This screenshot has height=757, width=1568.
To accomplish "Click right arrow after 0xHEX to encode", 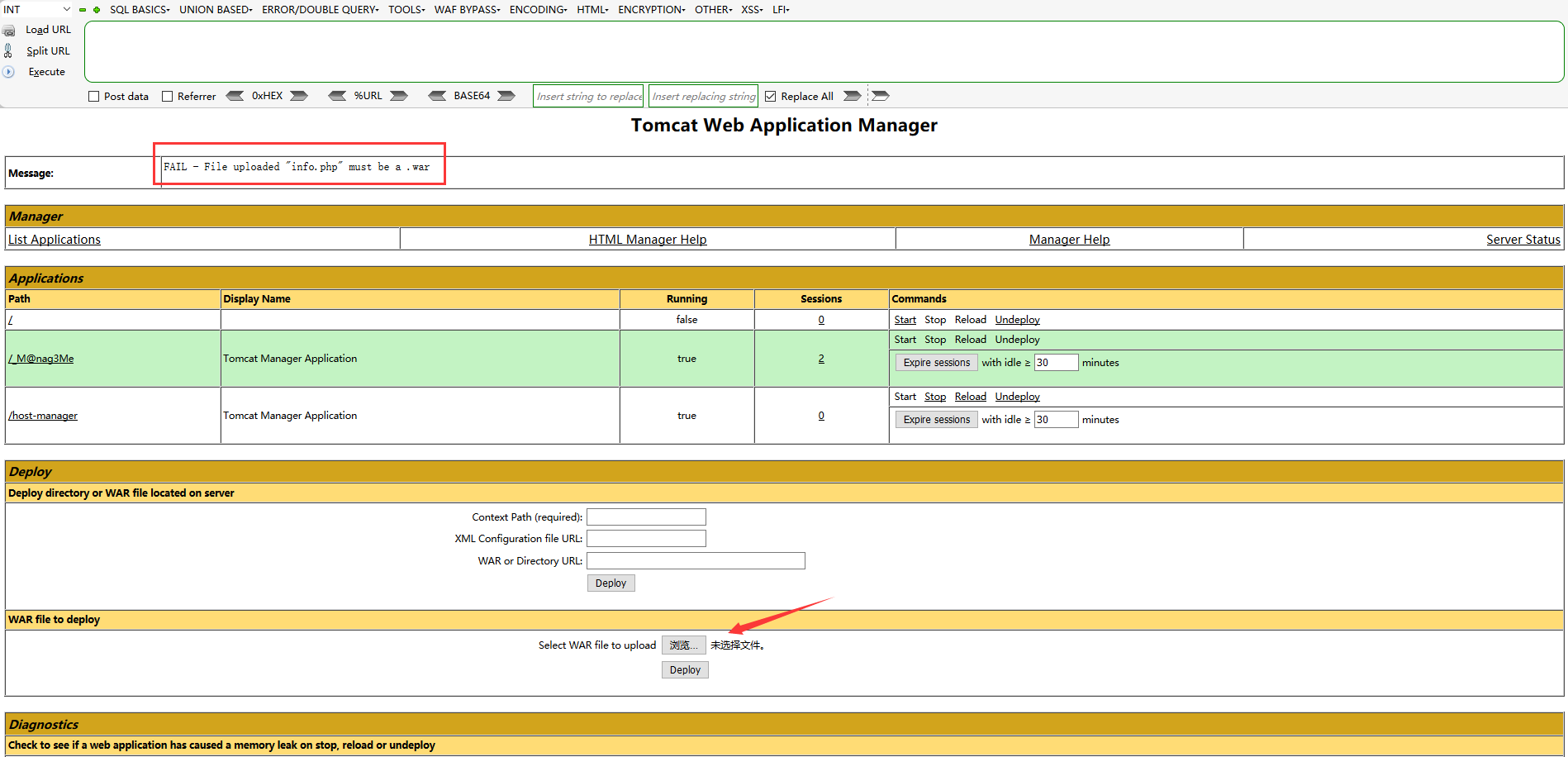I will click(299, 96).
